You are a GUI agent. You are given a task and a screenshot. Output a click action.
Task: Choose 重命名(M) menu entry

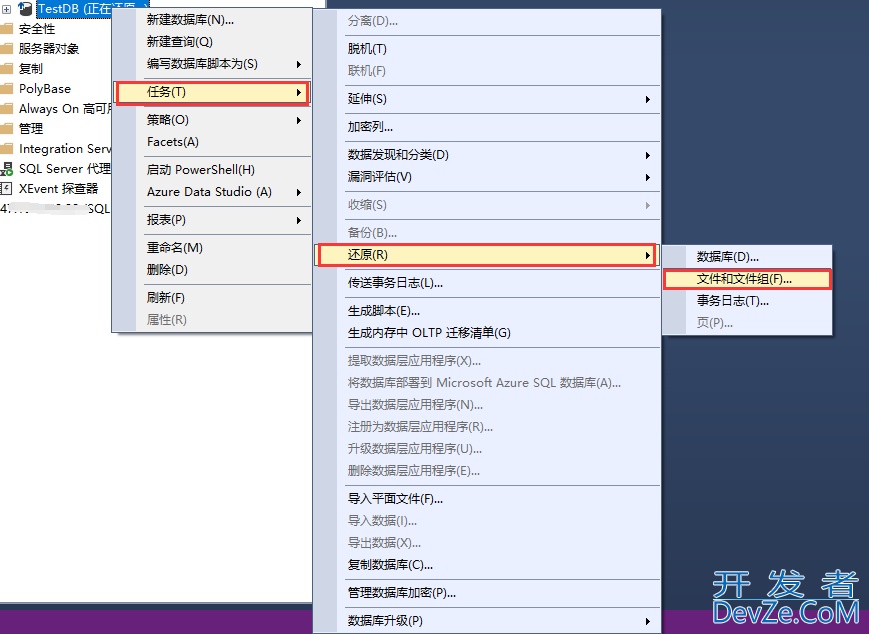[x=212, y=248]
